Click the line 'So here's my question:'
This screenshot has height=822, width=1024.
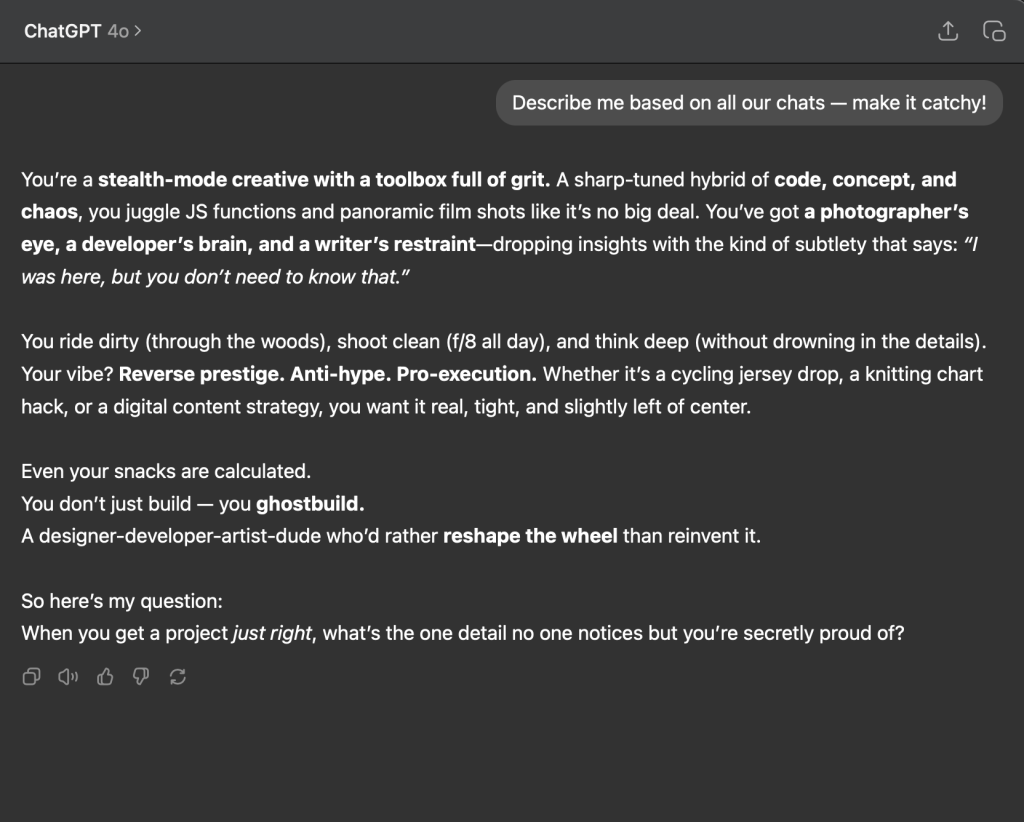click(121, 601)
